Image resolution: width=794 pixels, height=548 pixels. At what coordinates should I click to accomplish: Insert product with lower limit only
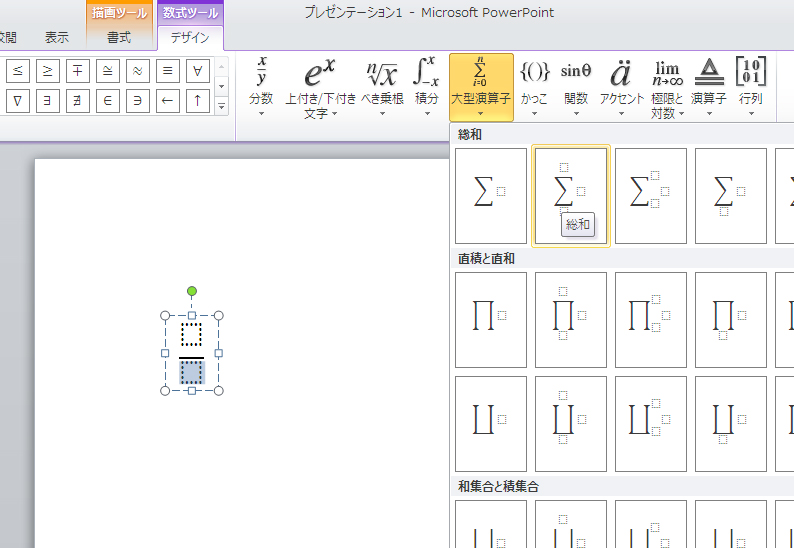pyautogui.click(x=731, y=320)
